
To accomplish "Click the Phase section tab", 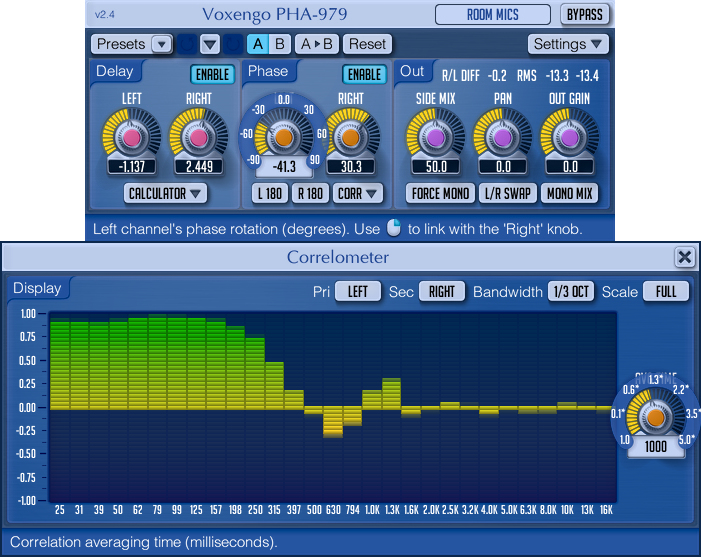I will 268,72.
